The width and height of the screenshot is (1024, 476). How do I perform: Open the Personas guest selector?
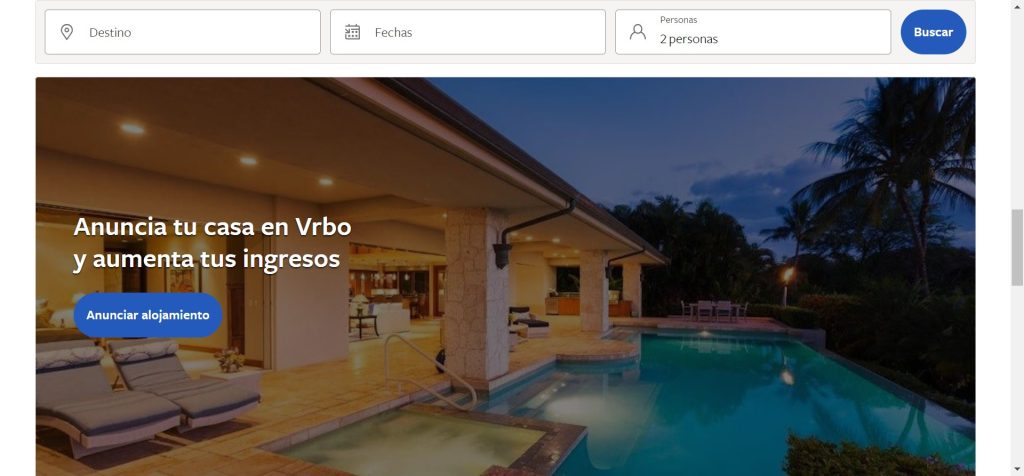tap(753, 32)
